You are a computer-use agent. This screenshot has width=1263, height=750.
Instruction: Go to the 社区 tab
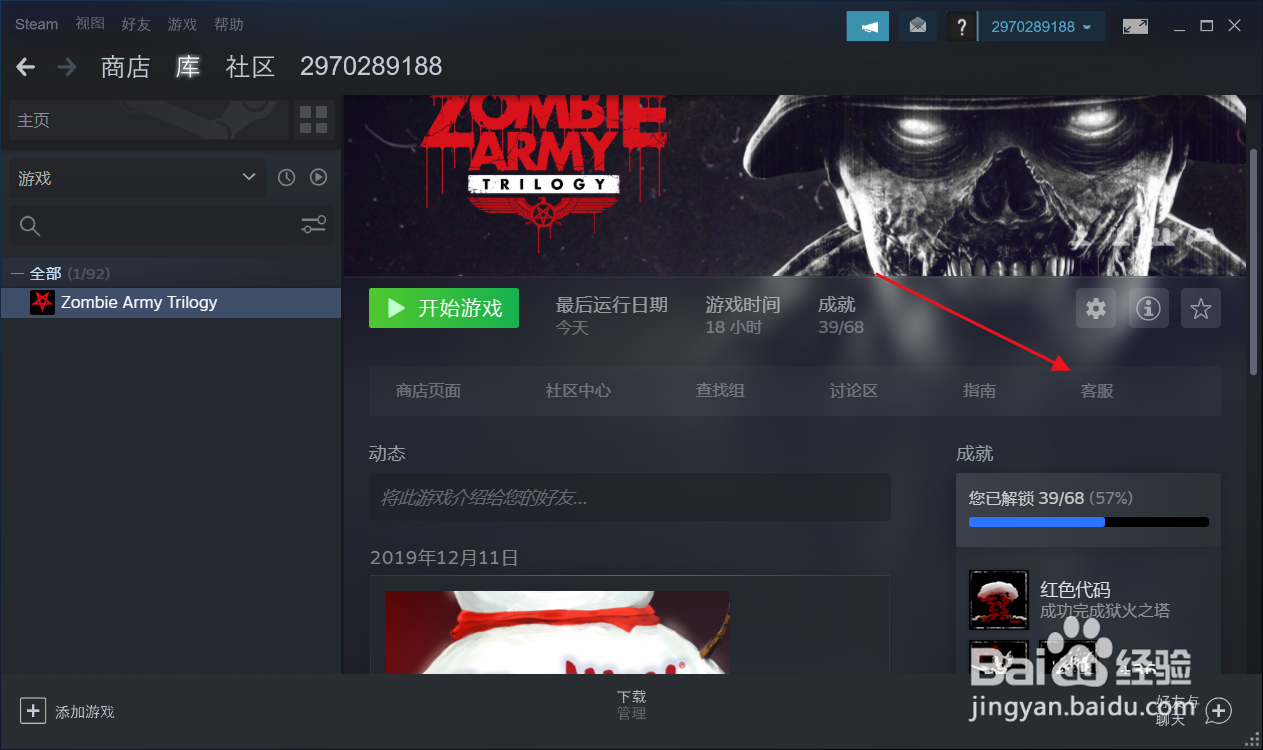tap(250, 67)
